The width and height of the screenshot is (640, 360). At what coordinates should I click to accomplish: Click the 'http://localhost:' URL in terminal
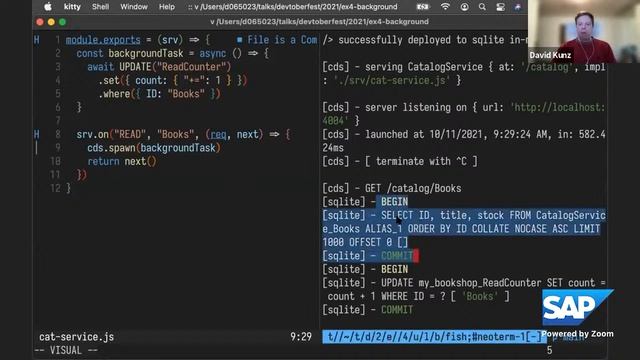pos(557,107)
